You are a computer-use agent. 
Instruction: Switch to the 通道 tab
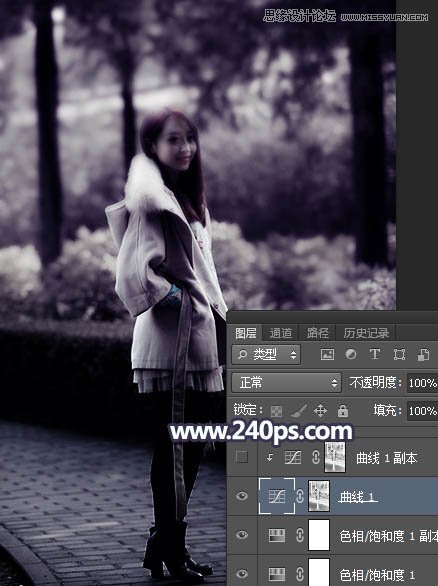(x=281, y=333)
